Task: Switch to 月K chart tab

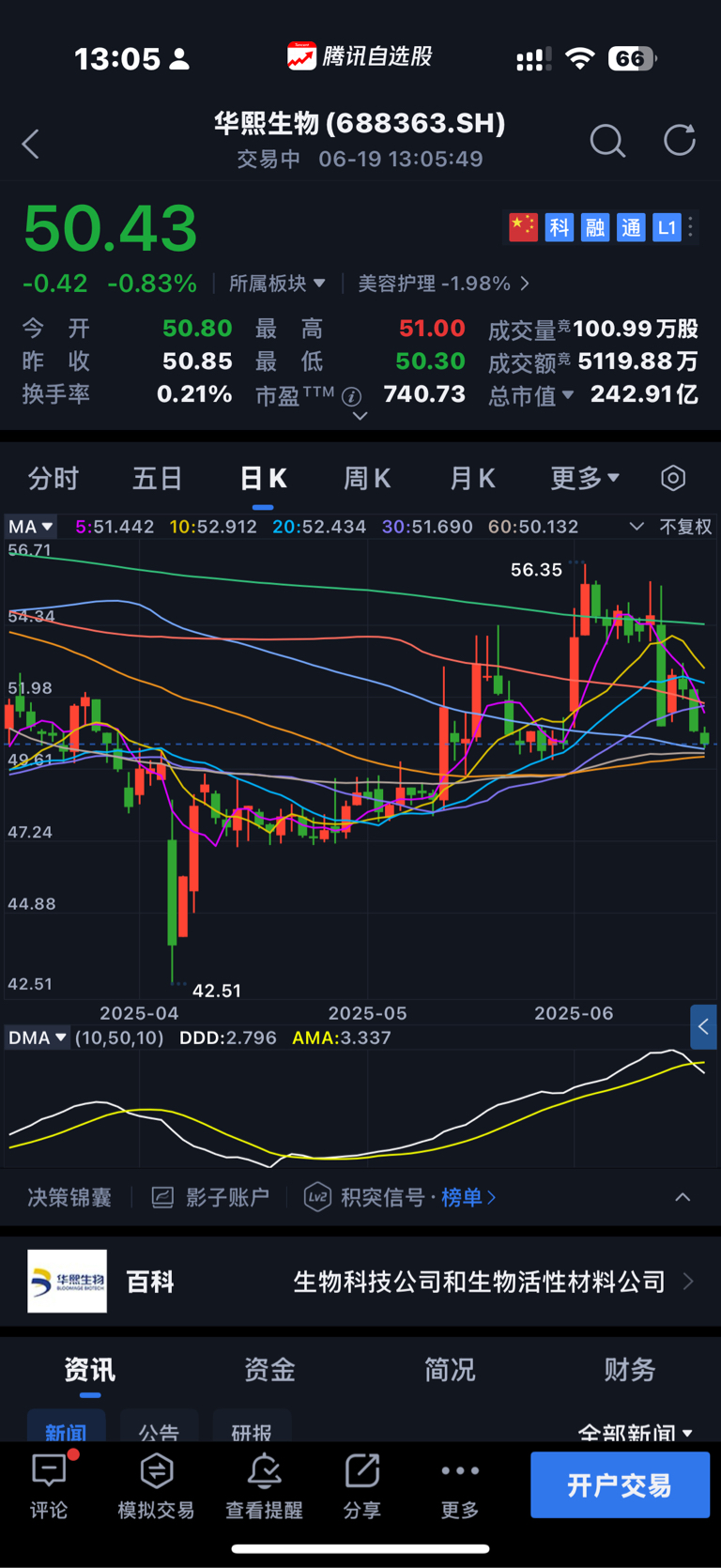Action: [x=472, y=478]
